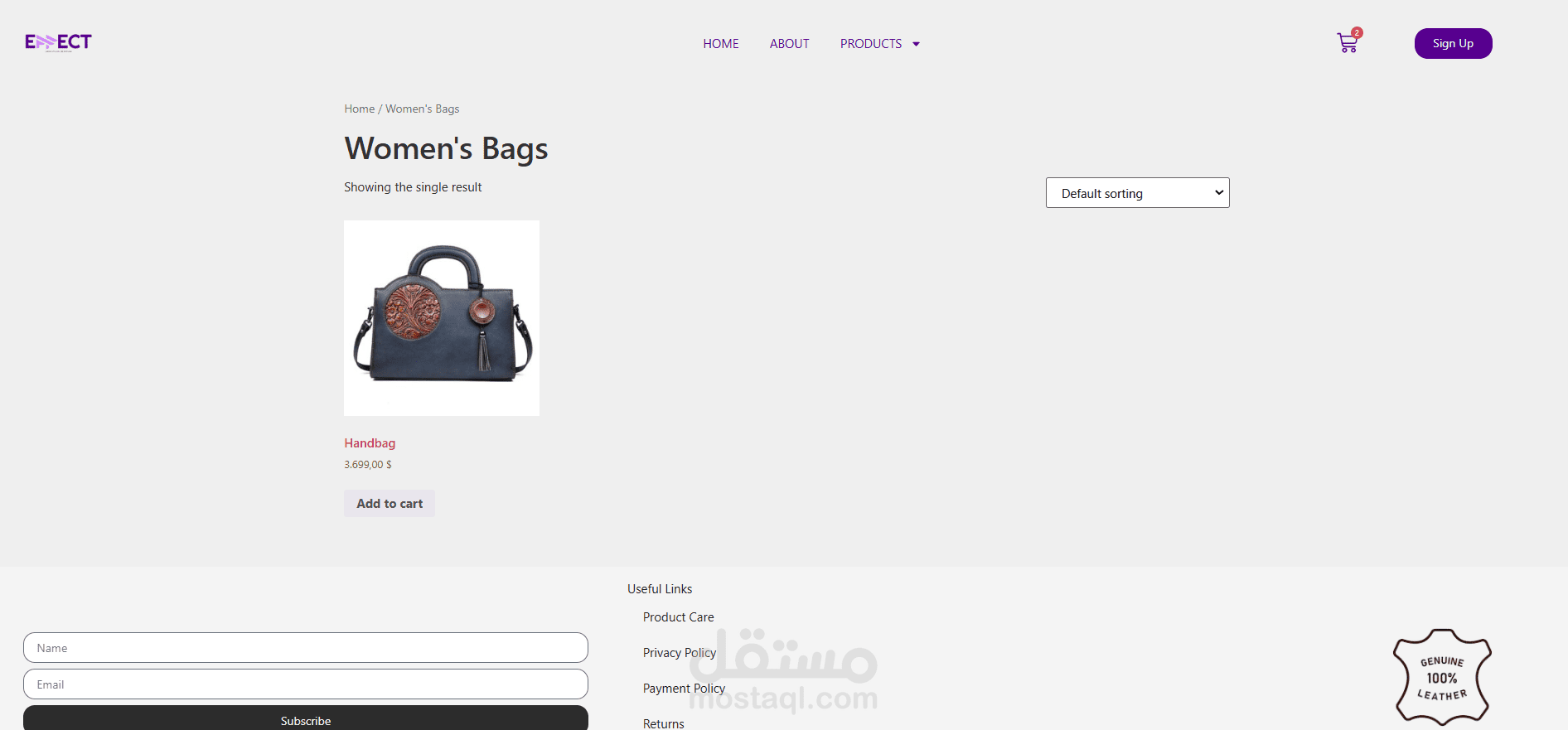Open the Returns footer link
Image resolution: width=1568 pixels, height=730 pixels.
pyautogui.click(x=663, y=723)
